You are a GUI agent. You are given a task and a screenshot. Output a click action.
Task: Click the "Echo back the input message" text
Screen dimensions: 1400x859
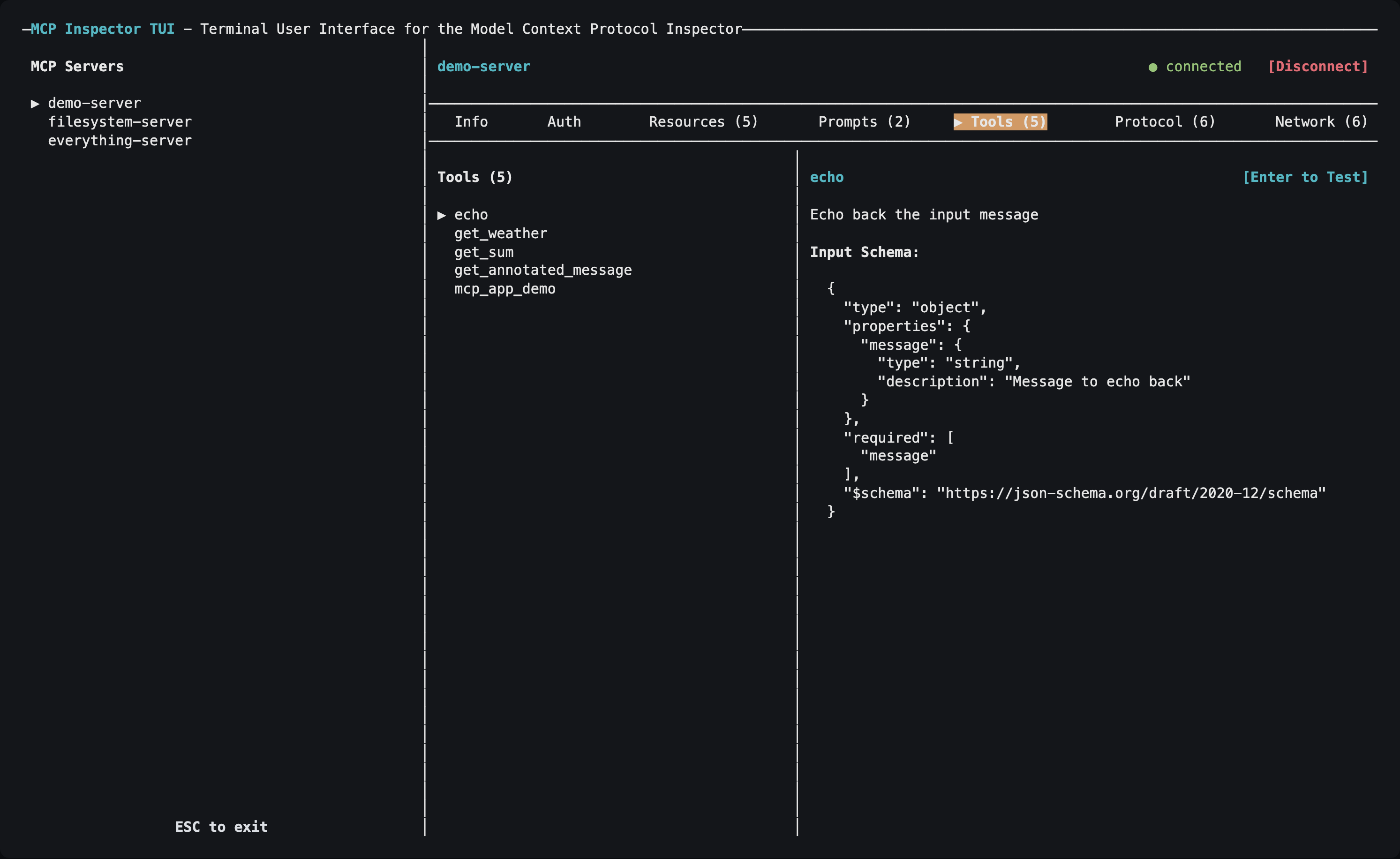point(924,215)
